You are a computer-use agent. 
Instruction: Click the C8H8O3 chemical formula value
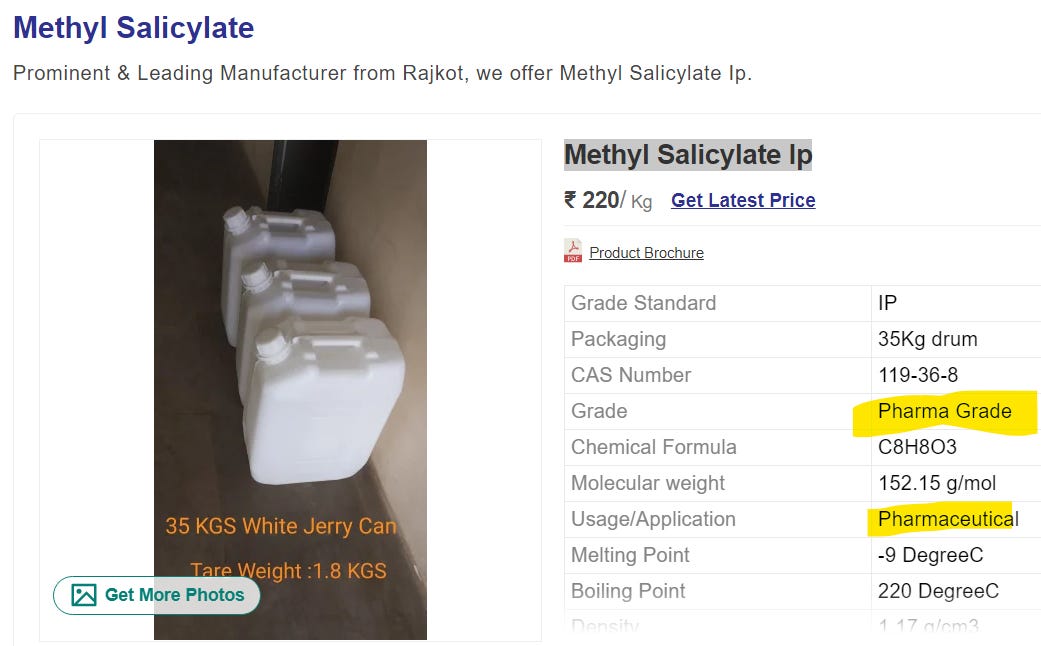917,447
